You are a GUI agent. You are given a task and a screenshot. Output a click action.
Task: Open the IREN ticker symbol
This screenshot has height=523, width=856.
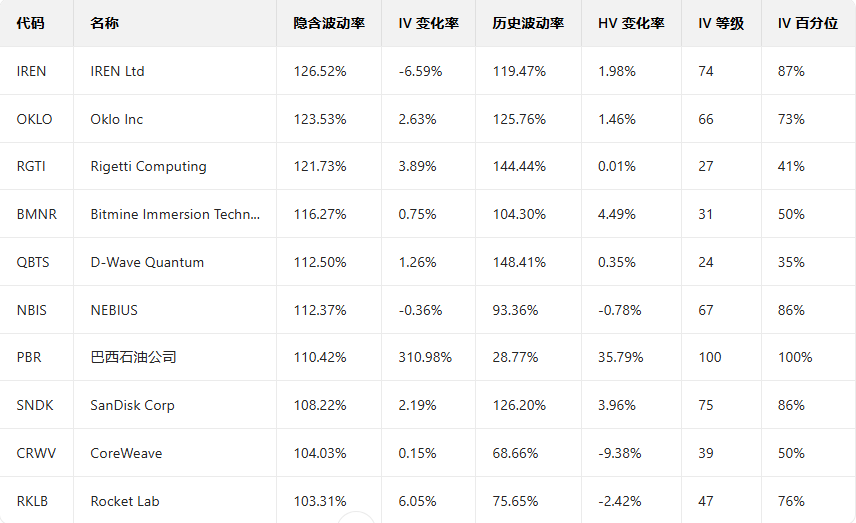(x=32, y=71)
